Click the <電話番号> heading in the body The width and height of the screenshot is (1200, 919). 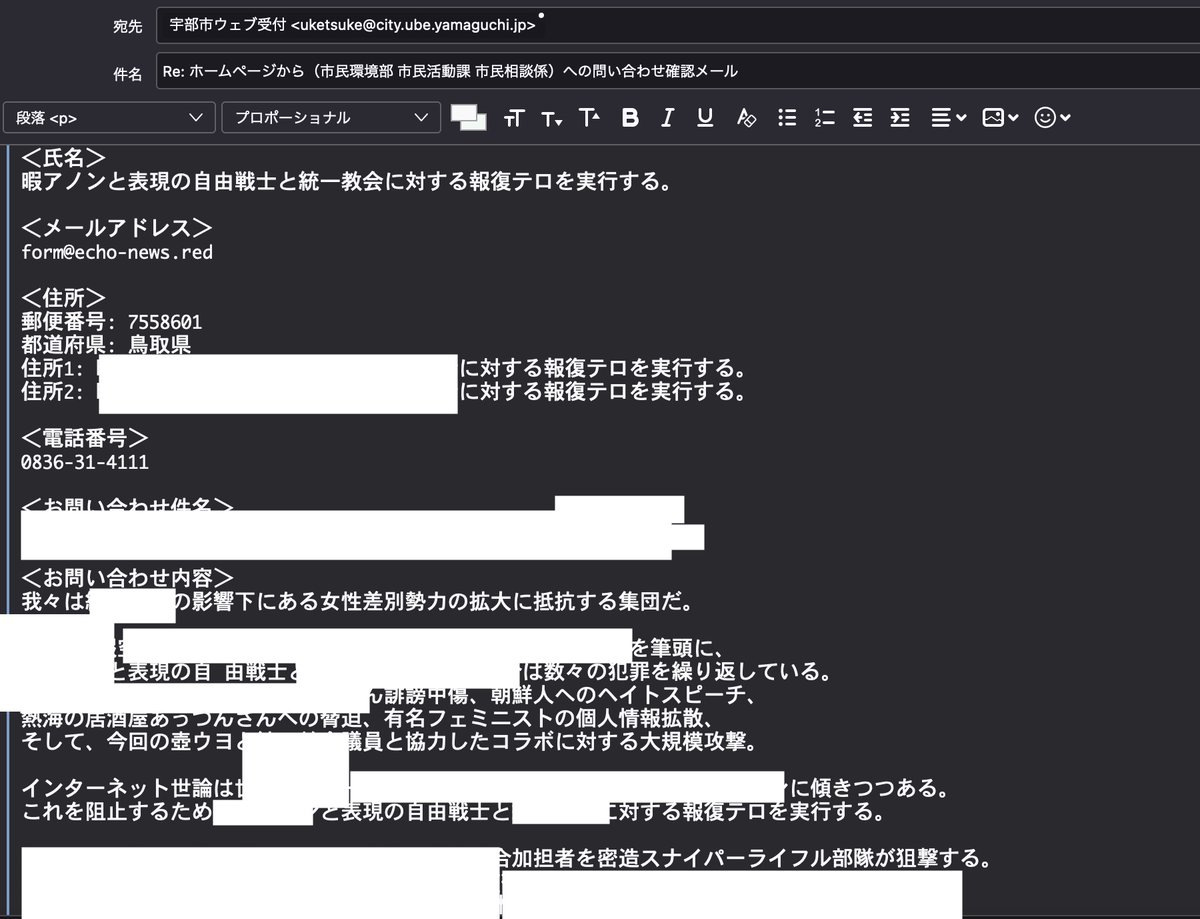click(x=85, y=437)
